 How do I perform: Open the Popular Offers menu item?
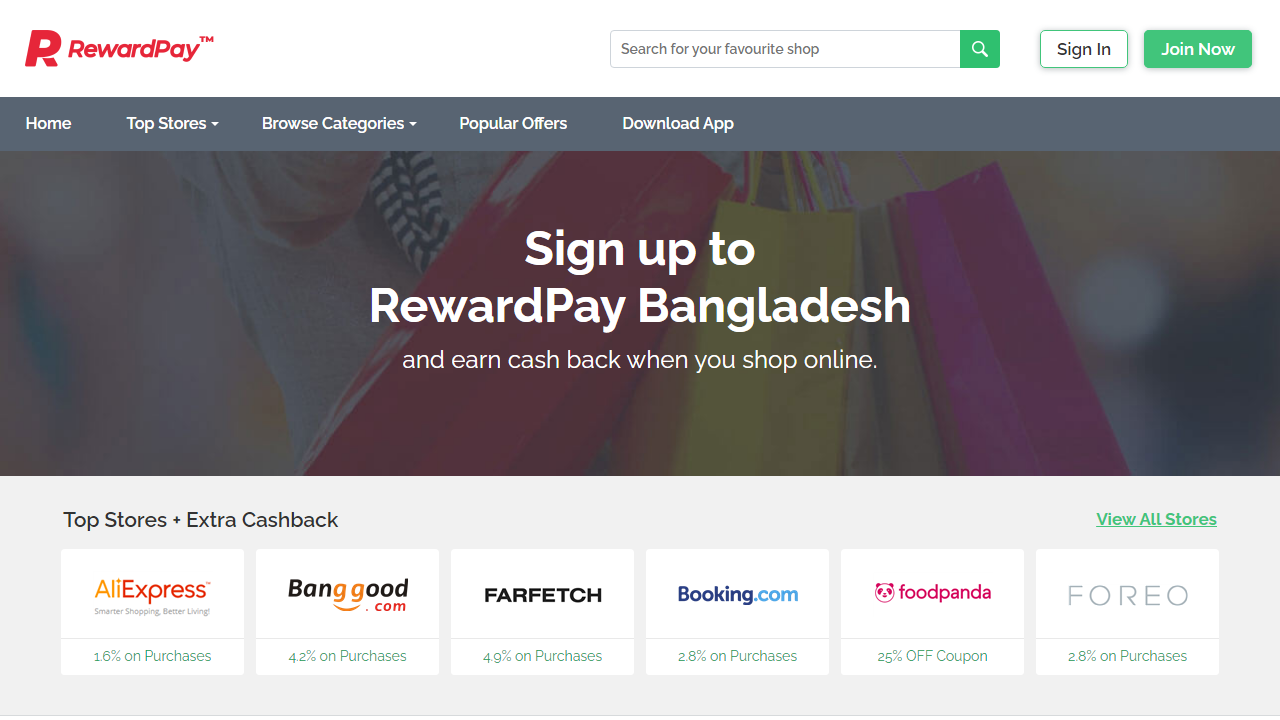[x=513, y=123]
